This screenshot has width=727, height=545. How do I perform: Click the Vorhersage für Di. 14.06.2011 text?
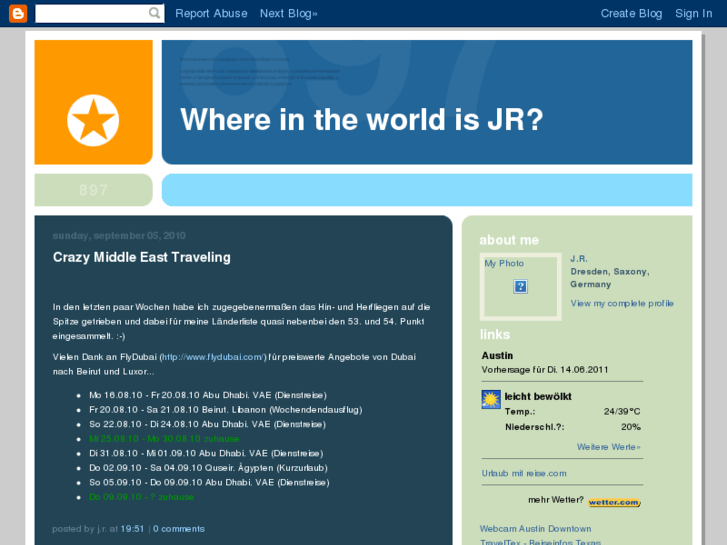545,370
